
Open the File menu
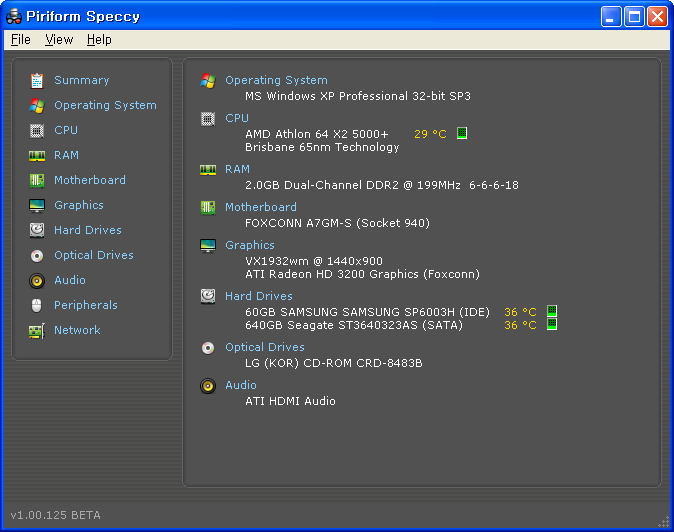pos(21,40)
